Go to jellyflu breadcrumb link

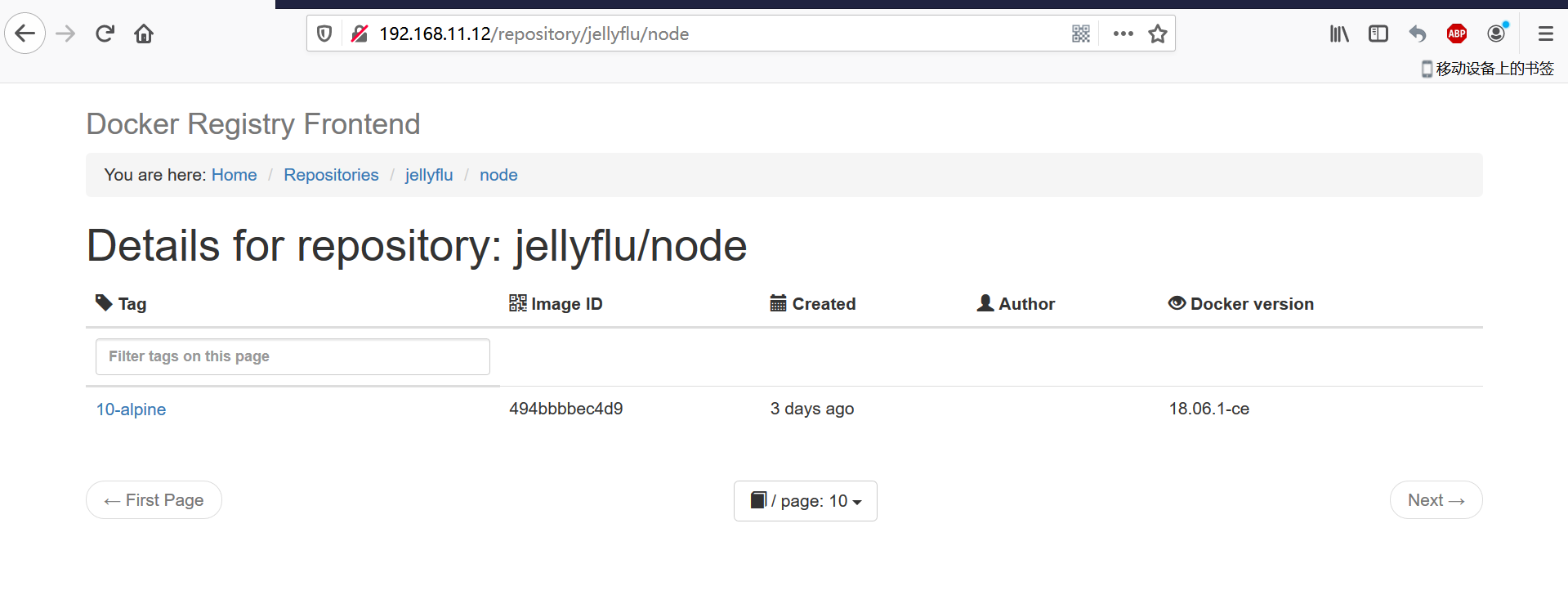(429, 175)
